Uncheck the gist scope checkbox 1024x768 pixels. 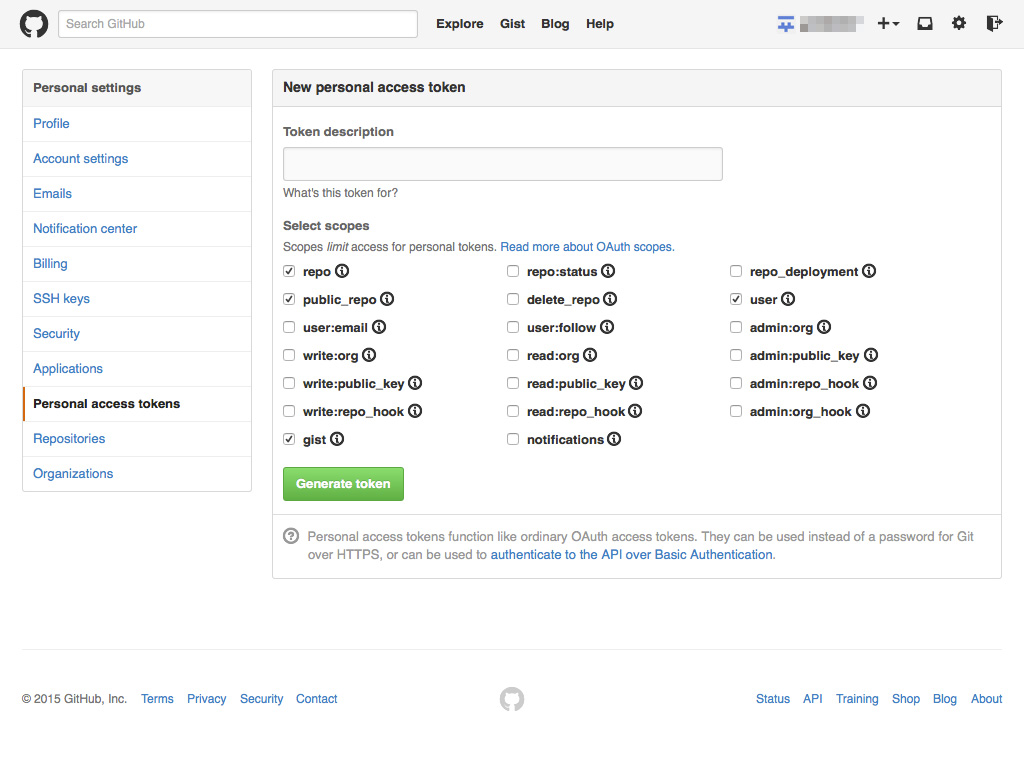(289, 439)
